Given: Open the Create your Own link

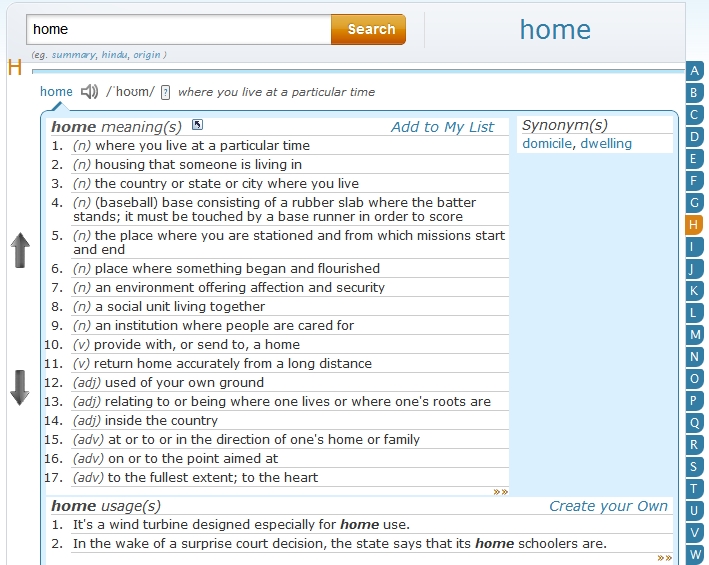Looking at the screenshot, I should point(608,506).
